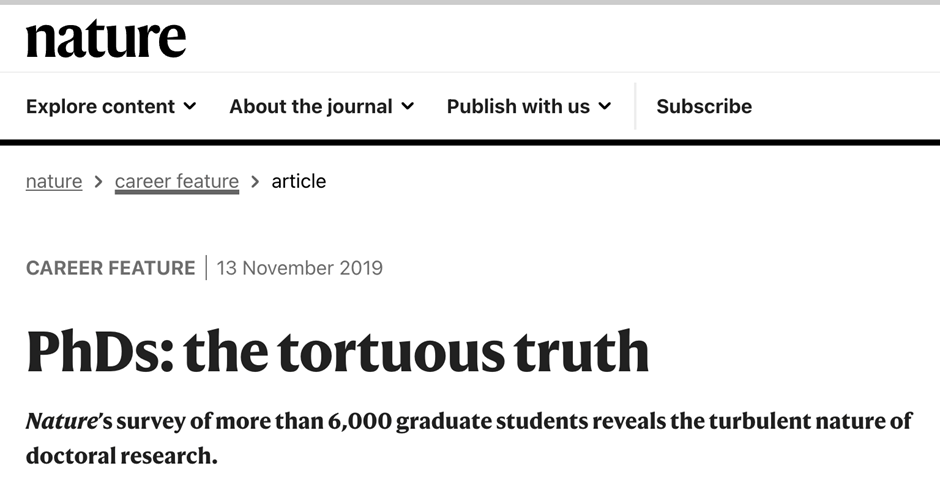
Task: Expand the chevron beside Explore content
Action: click(189, 106)
